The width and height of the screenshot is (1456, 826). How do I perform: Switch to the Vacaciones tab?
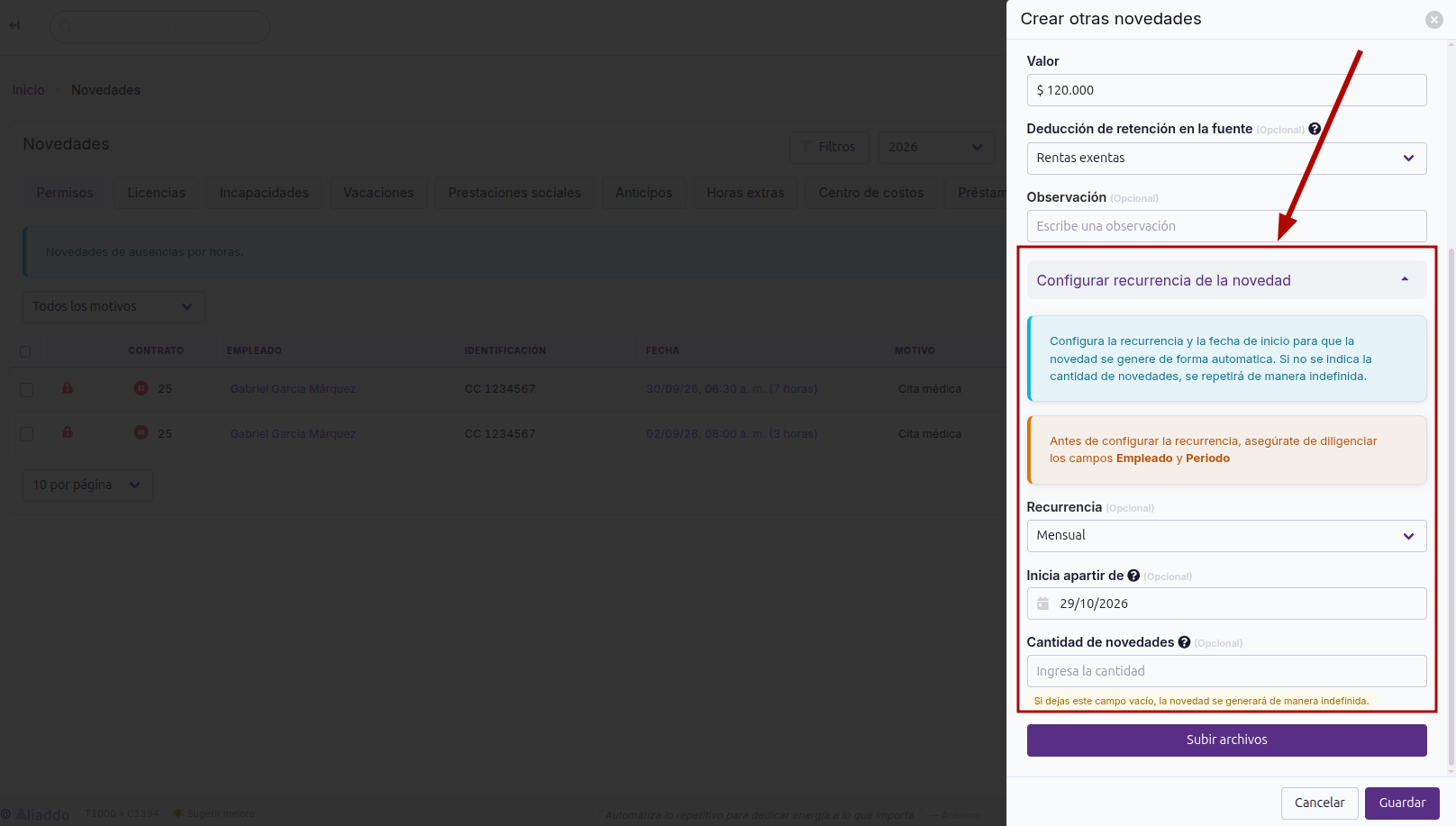pyautogui.click(x=378, y=193)
